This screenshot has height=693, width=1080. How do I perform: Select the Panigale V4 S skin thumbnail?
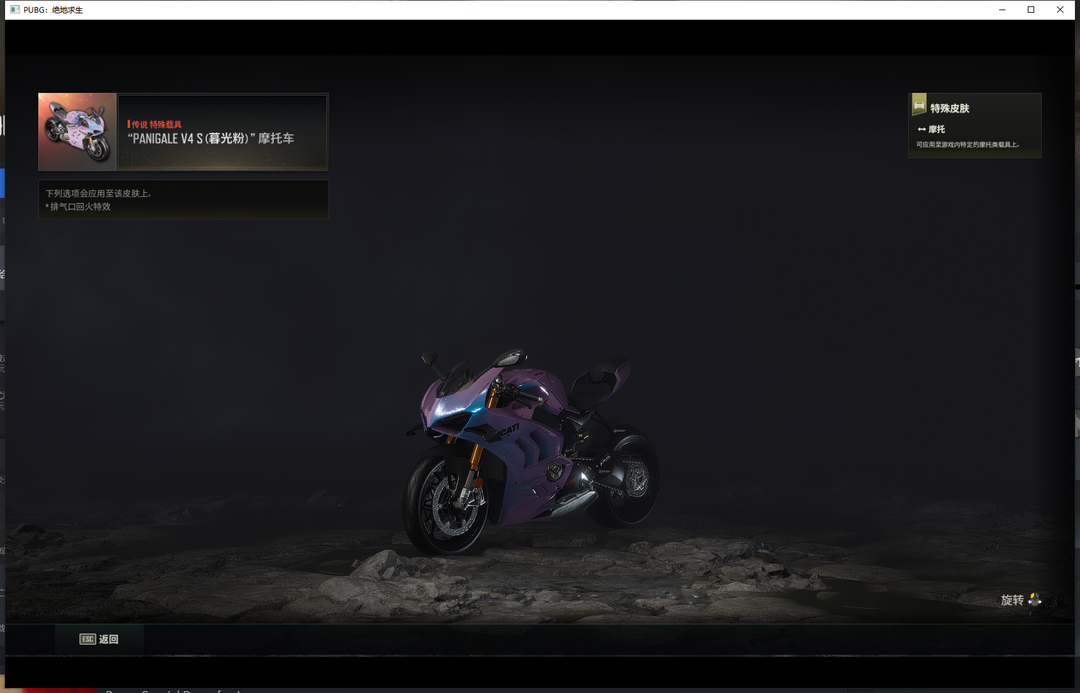(x=77, y=132)
